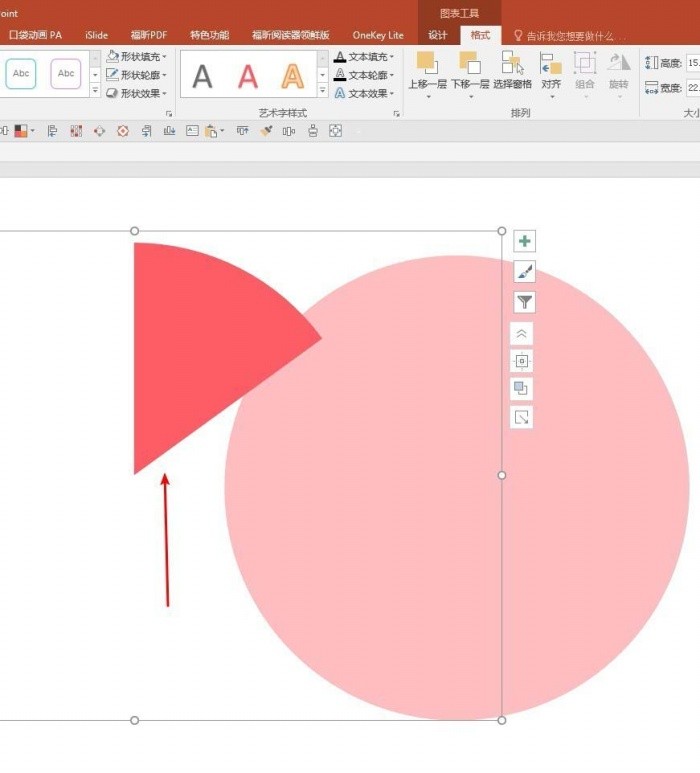700x773 pixels.
Task: Open the OneKey Lite tab
Action: click(378, 35)
